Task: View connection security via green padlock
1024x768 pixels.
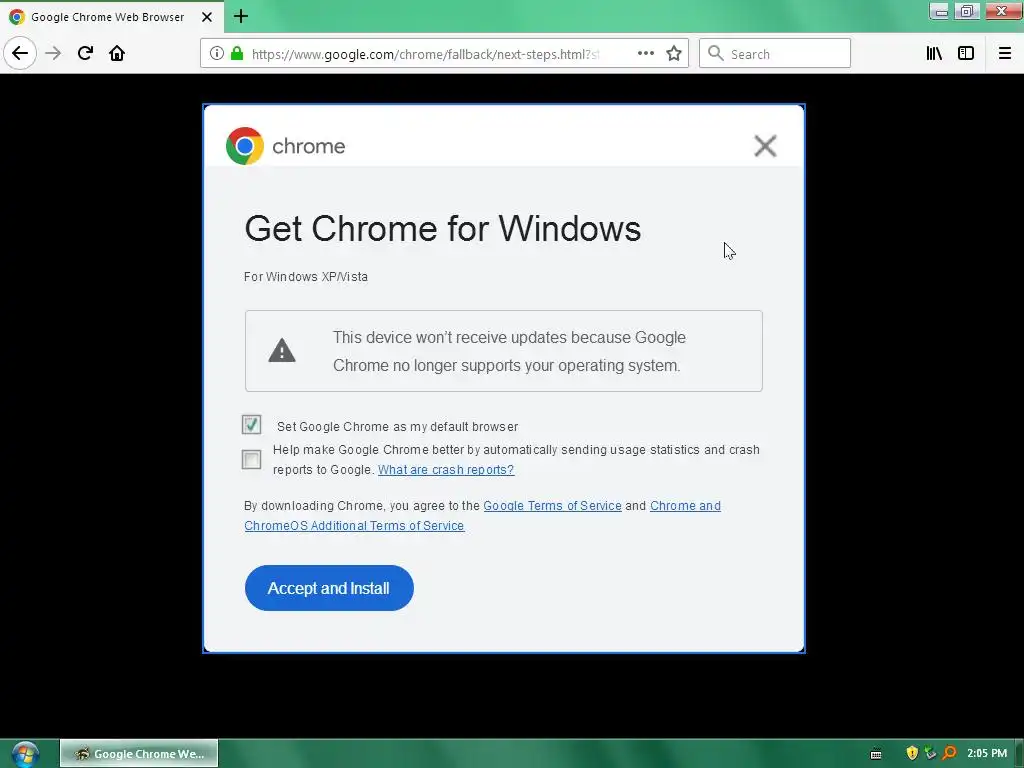Action: pos(237,54)
